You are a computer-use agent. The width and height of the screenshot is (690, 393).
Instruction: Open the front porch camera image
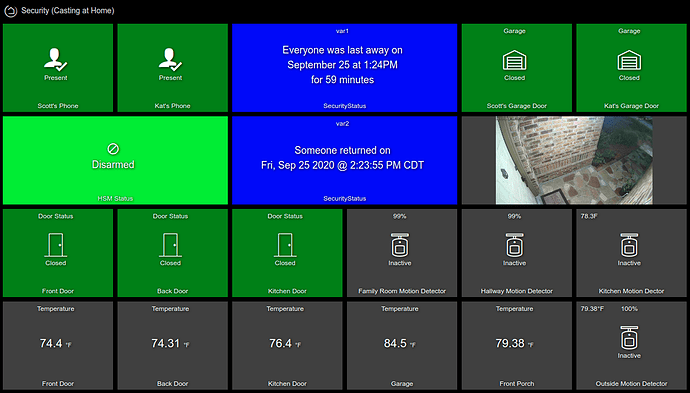click(574, 160)
